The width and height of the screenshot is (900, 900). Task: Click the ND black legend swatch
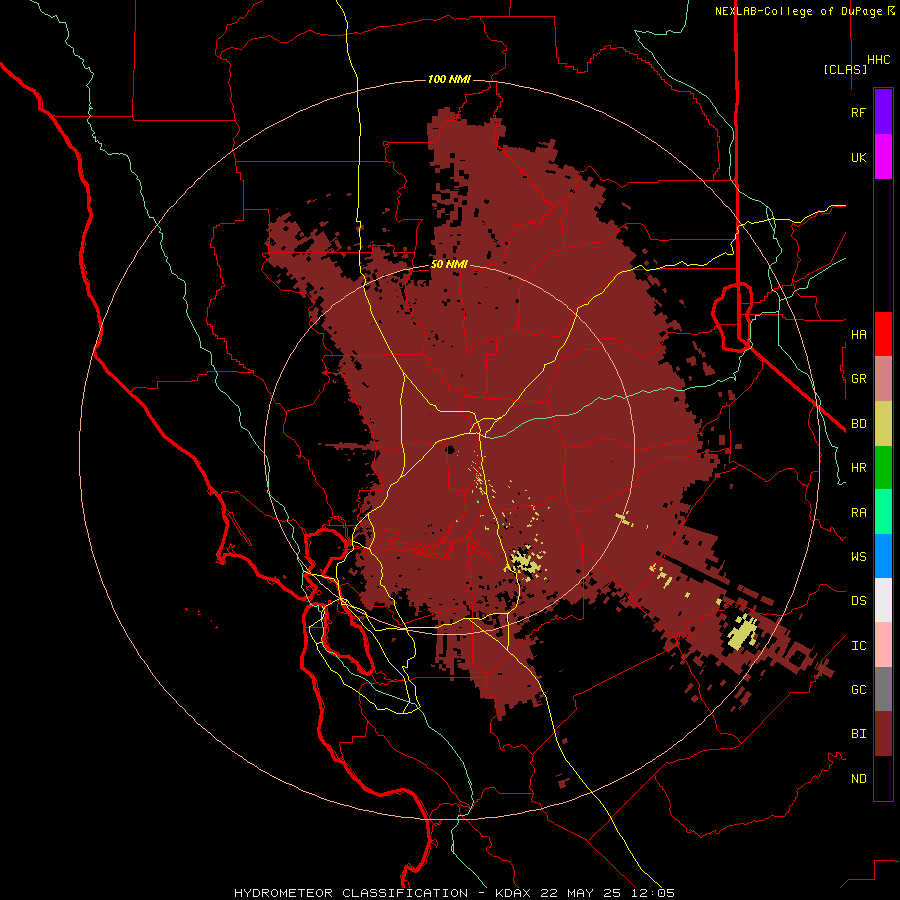883,778
